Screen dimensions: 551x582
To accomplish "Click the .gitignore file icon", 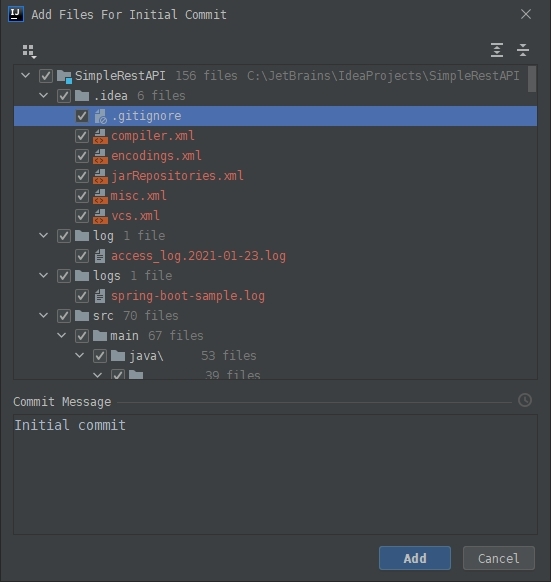I will coord(100,116).
